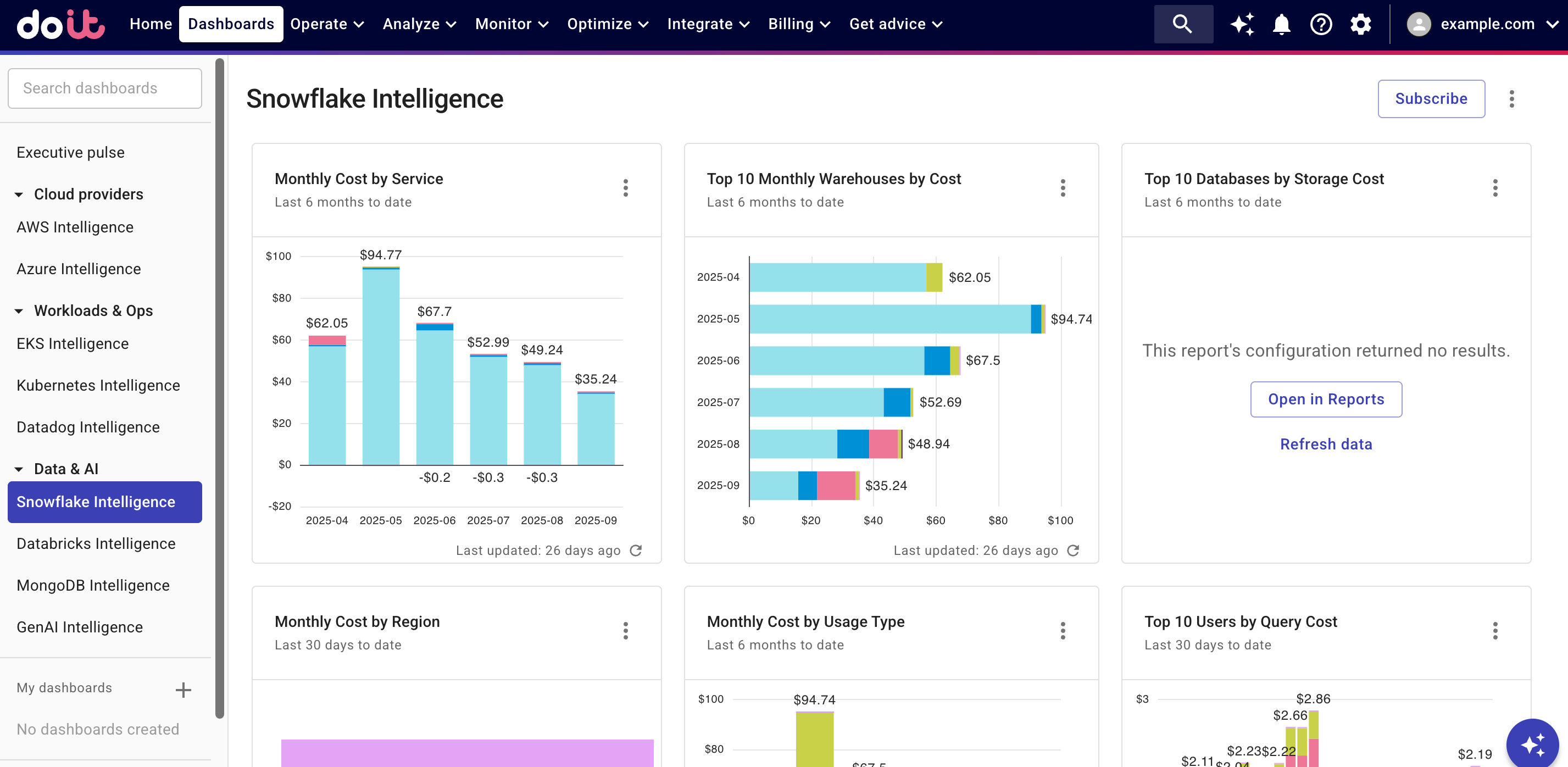Refresh Monthly Cost by Service widget
This screenshot has width=1568, height=767.
(636, 551)
